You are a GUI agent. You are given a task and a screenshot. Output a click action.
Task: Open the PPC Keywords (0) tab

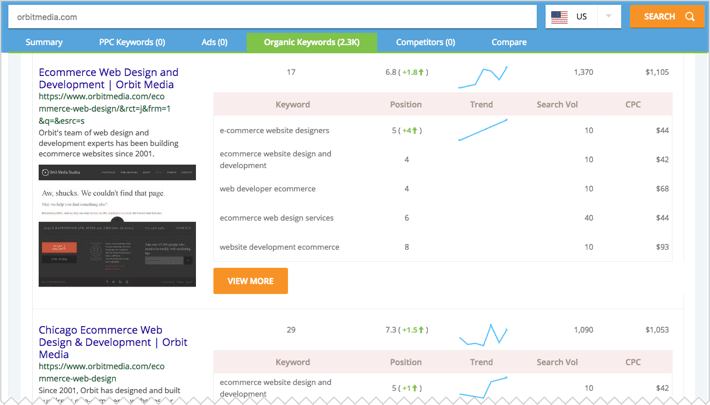tap(132, 42)
